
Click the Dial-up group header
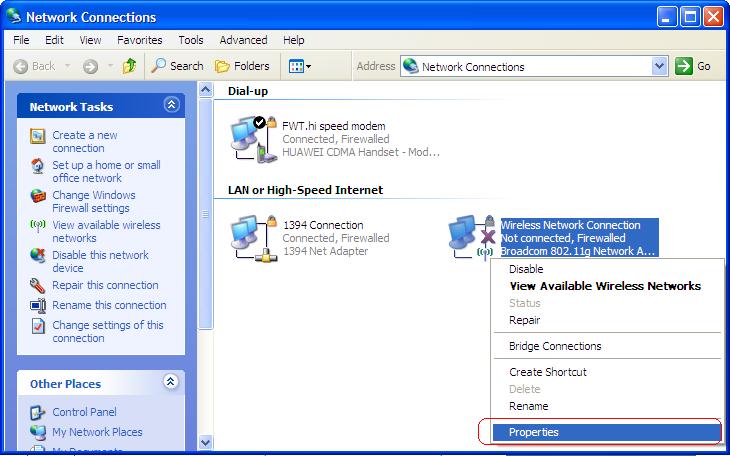(x=248, y=91)
